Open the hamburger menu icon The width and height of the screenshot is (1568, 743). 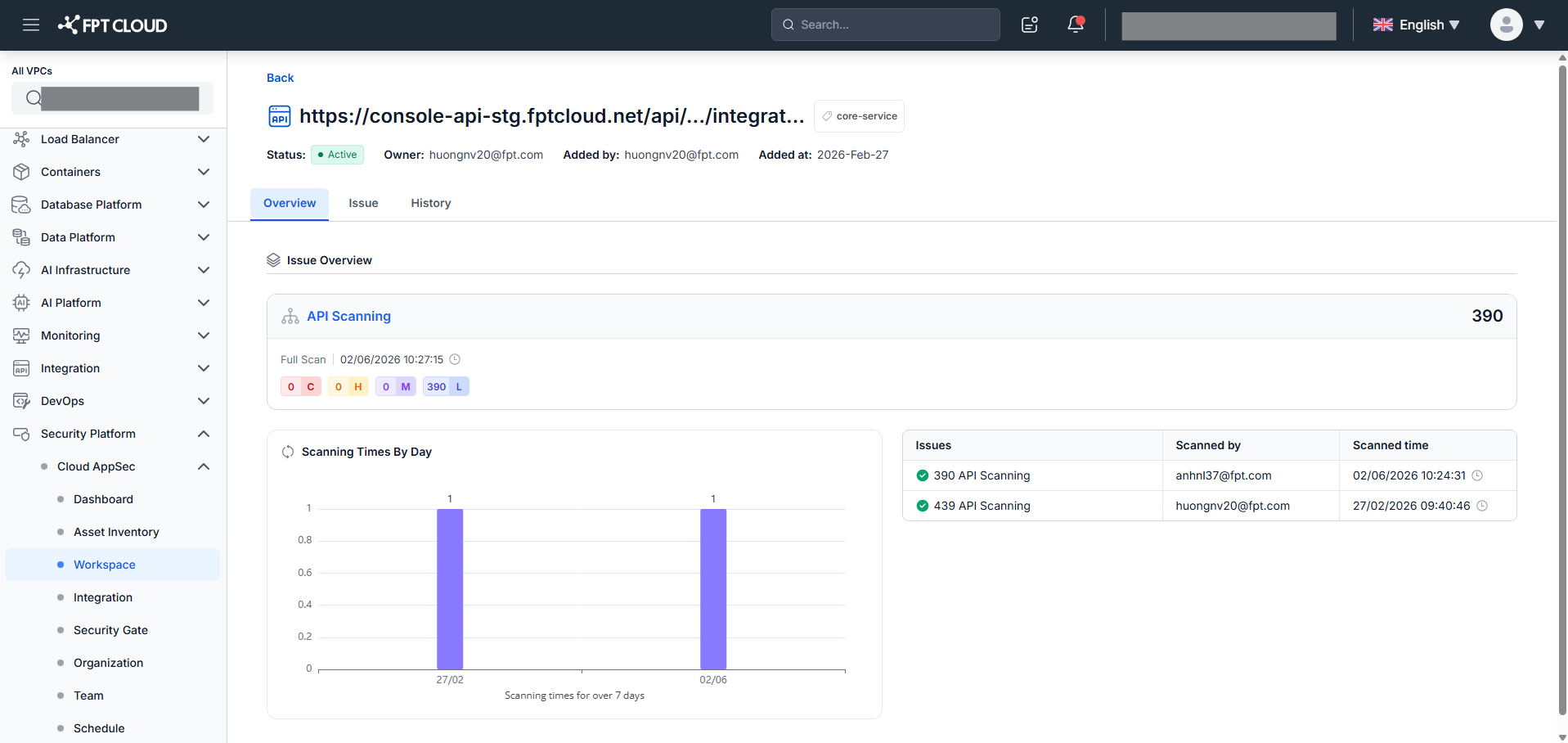point(31,25)
